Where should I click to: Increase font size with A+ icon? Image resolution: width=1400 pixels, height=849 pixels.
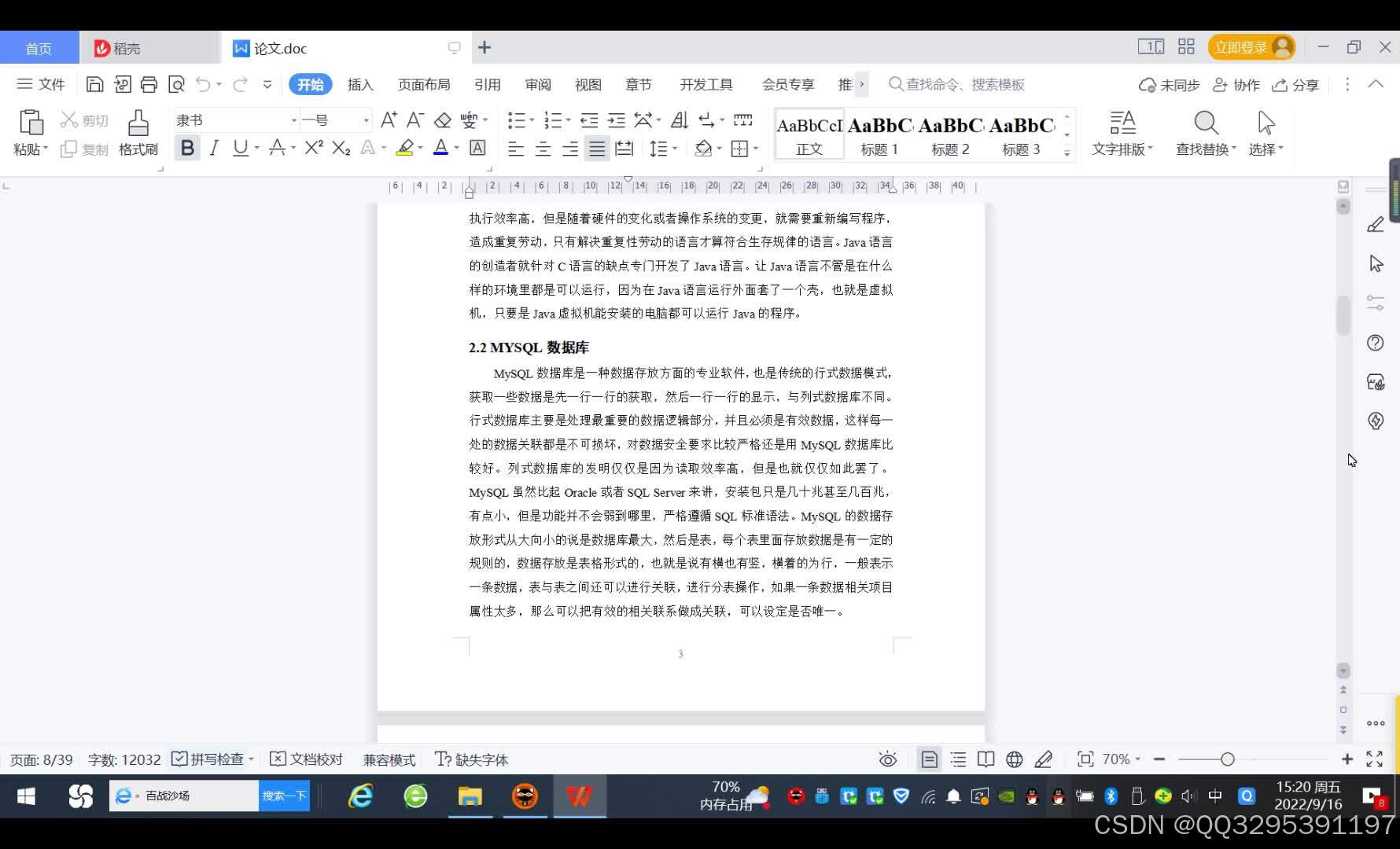(x=389, y=119)
